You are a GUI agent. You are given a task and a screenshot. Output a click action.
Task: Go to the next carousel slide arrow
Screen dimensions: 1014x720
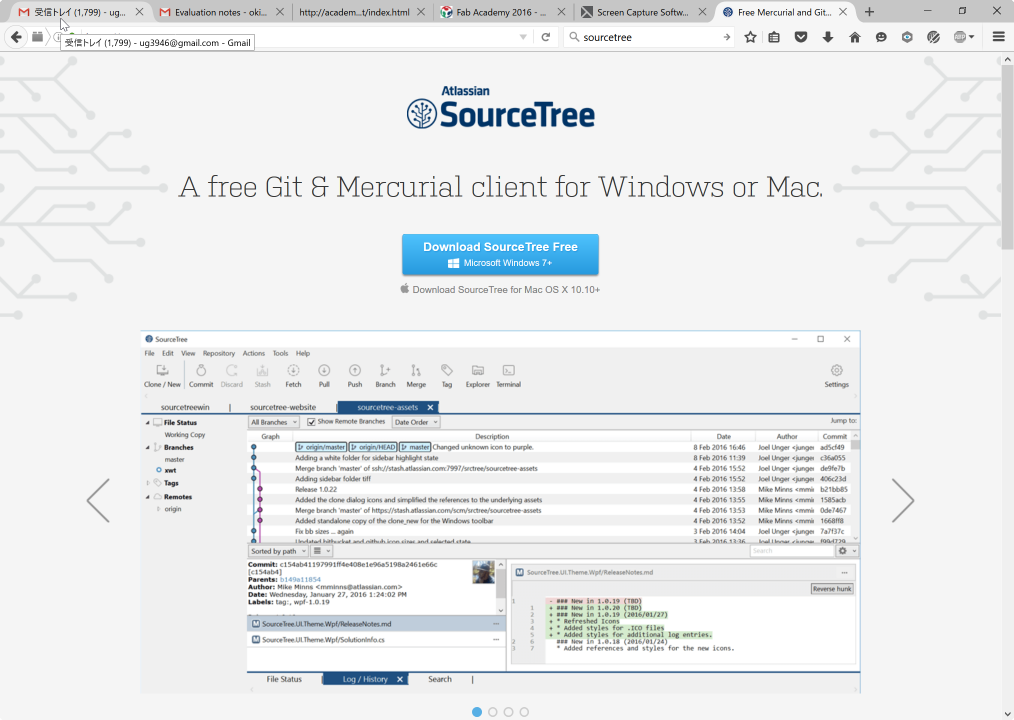pos(903,500)
